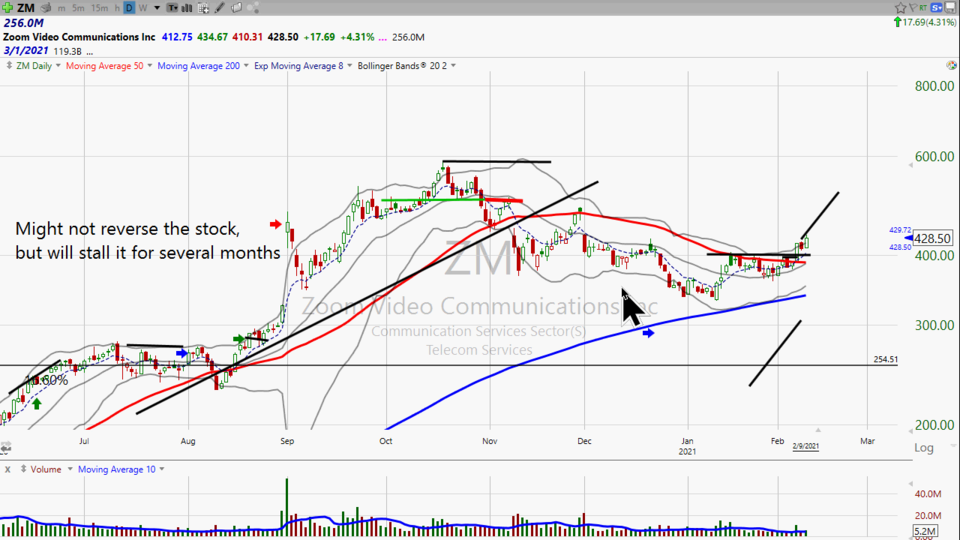Click the net change +17.69 value

pos(319,37)
